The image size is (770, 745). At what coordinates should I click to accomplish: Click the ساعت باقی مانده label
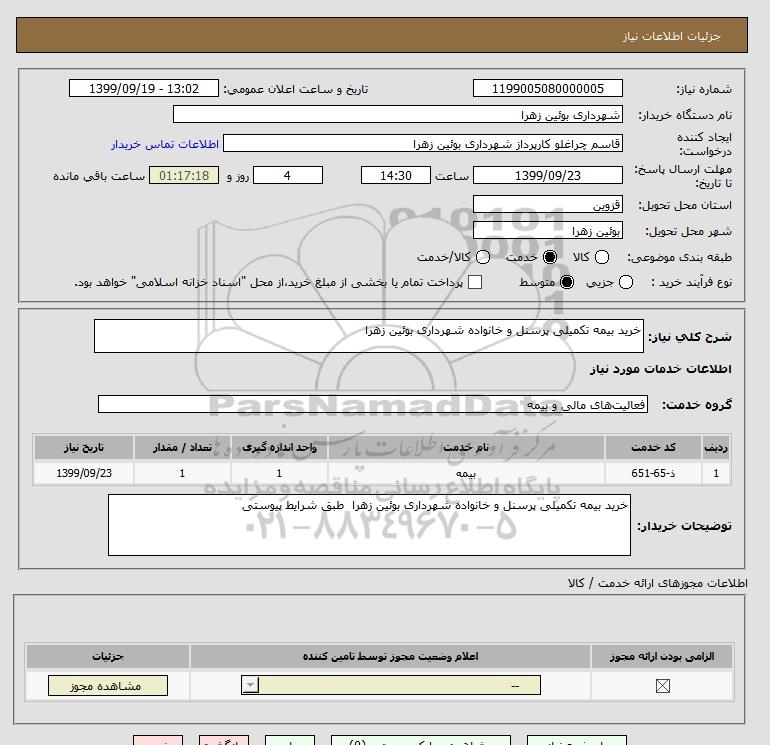point(99,176)
